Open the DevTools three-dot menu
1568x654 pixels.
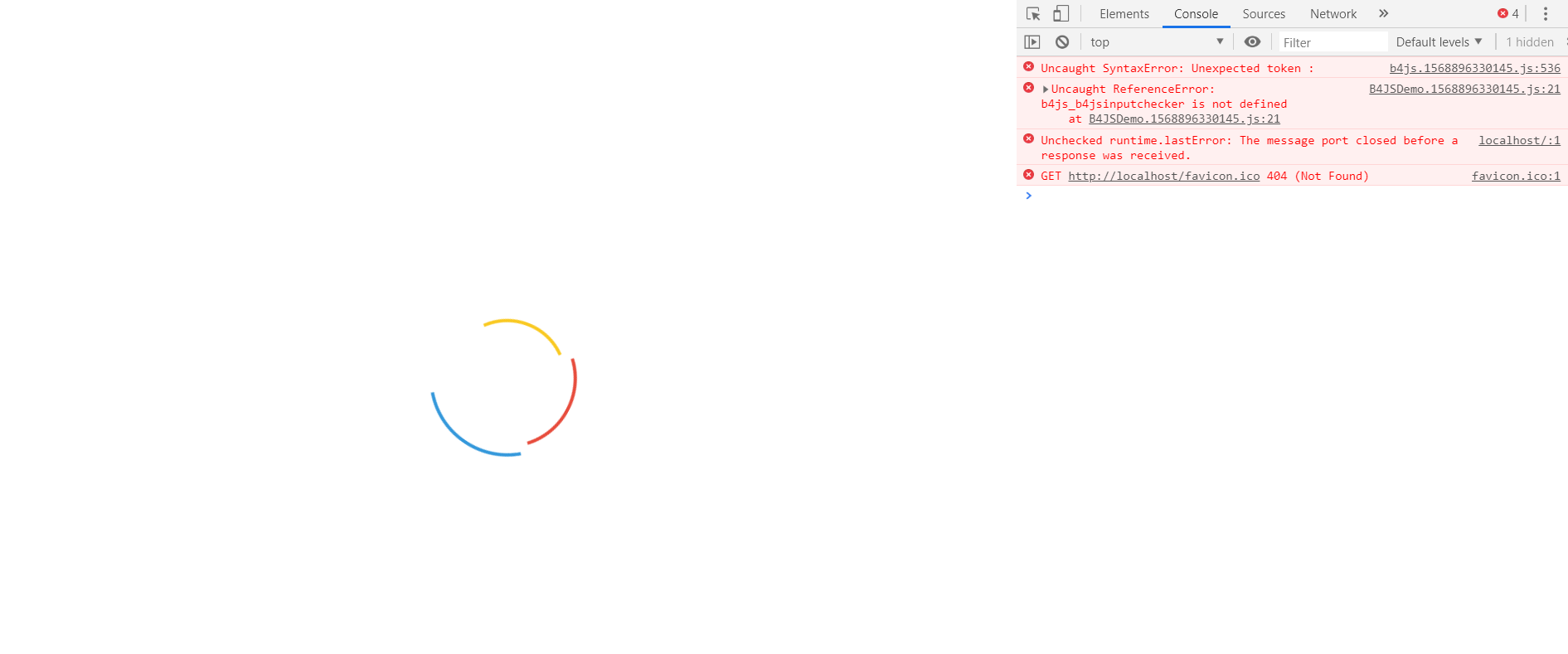[1546, 14]
